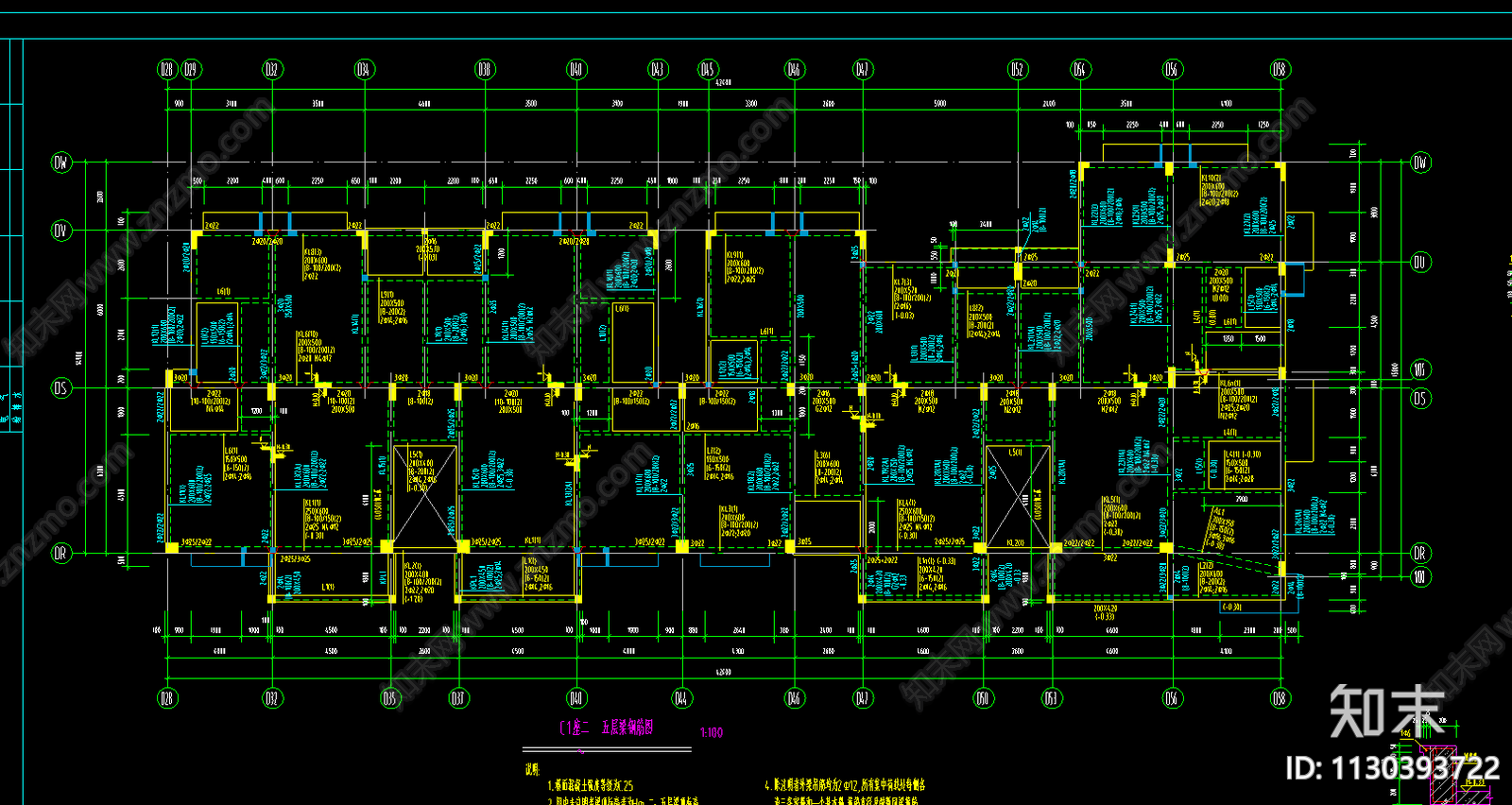The width and height of the screenshot is (1512, 805).
Task: Select the 5900 dimension between D47 and D52
Action: point(939,104)
